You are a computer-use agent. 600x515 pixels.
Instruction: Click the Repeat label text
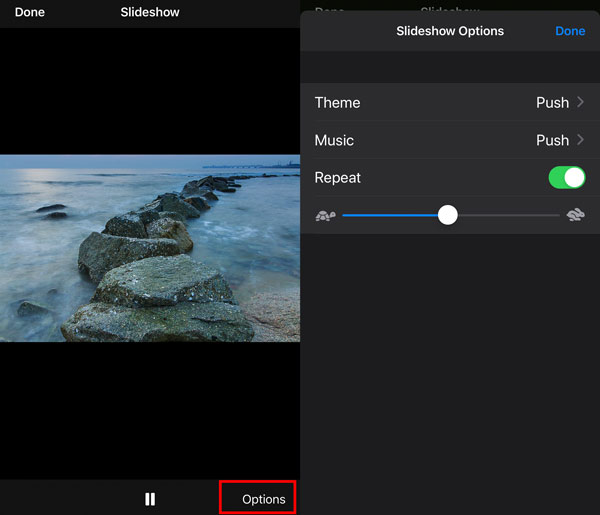pyautogui.click(x=338, y=178)
